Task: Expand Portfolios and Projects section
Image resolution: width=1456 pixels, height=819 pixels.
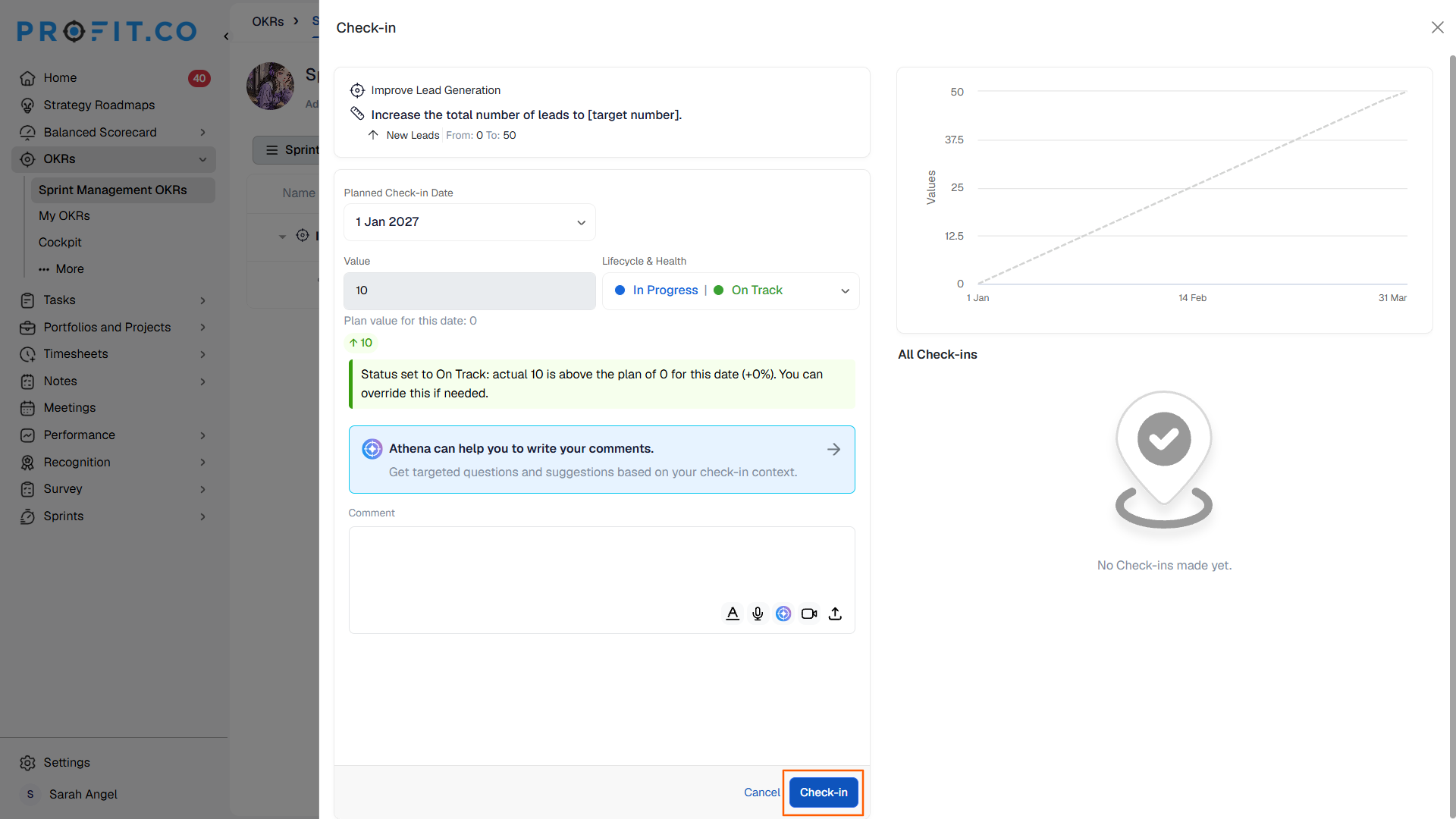Action: tap(202, 328)
